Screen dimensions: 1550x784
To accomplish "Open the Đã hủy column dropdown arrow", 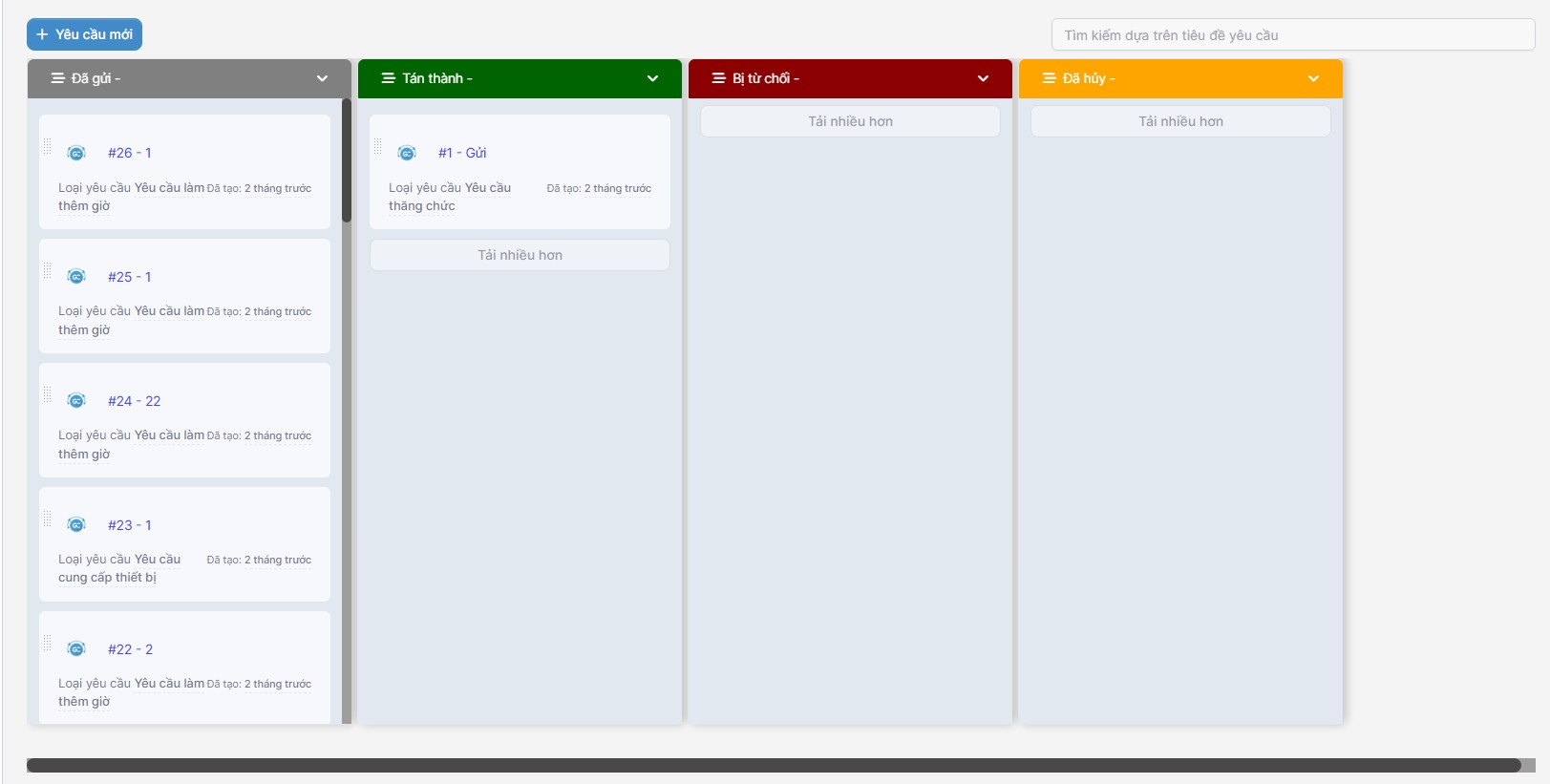I will [1313, 78].
